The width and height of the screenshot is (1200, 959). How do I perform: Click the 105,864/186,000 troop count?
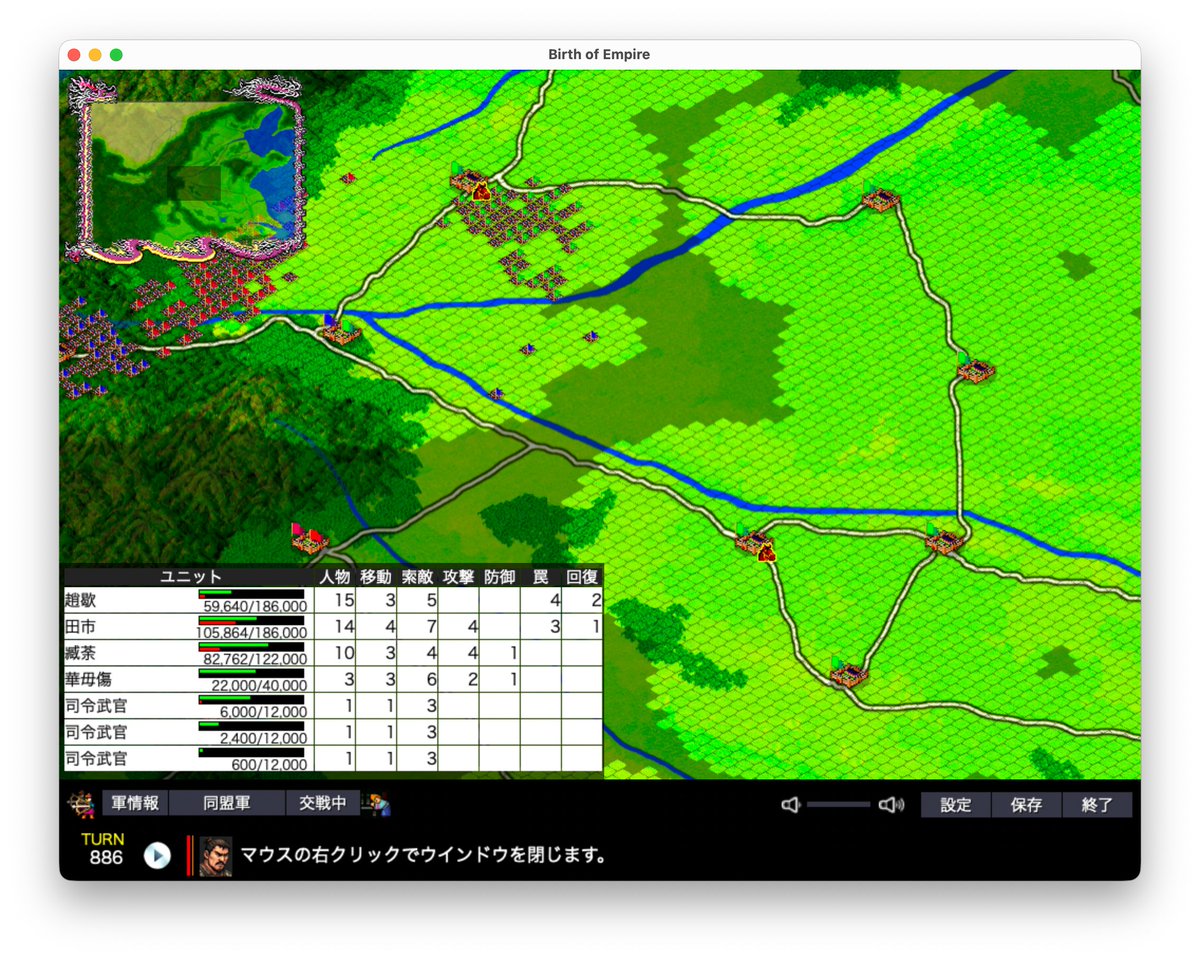pos(252,633)
